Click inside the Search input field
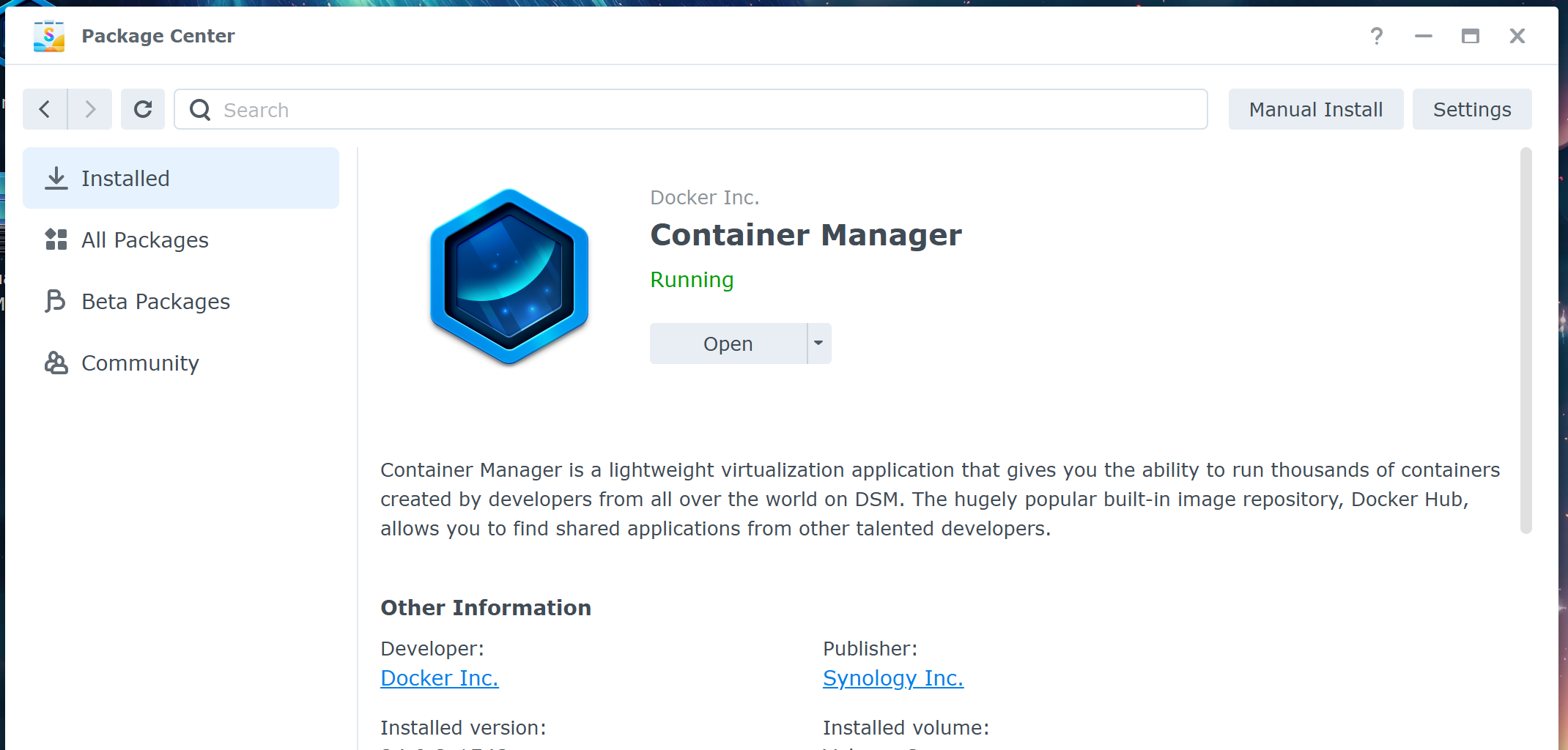The image size is (1568, 750). [x=703, y=110]
